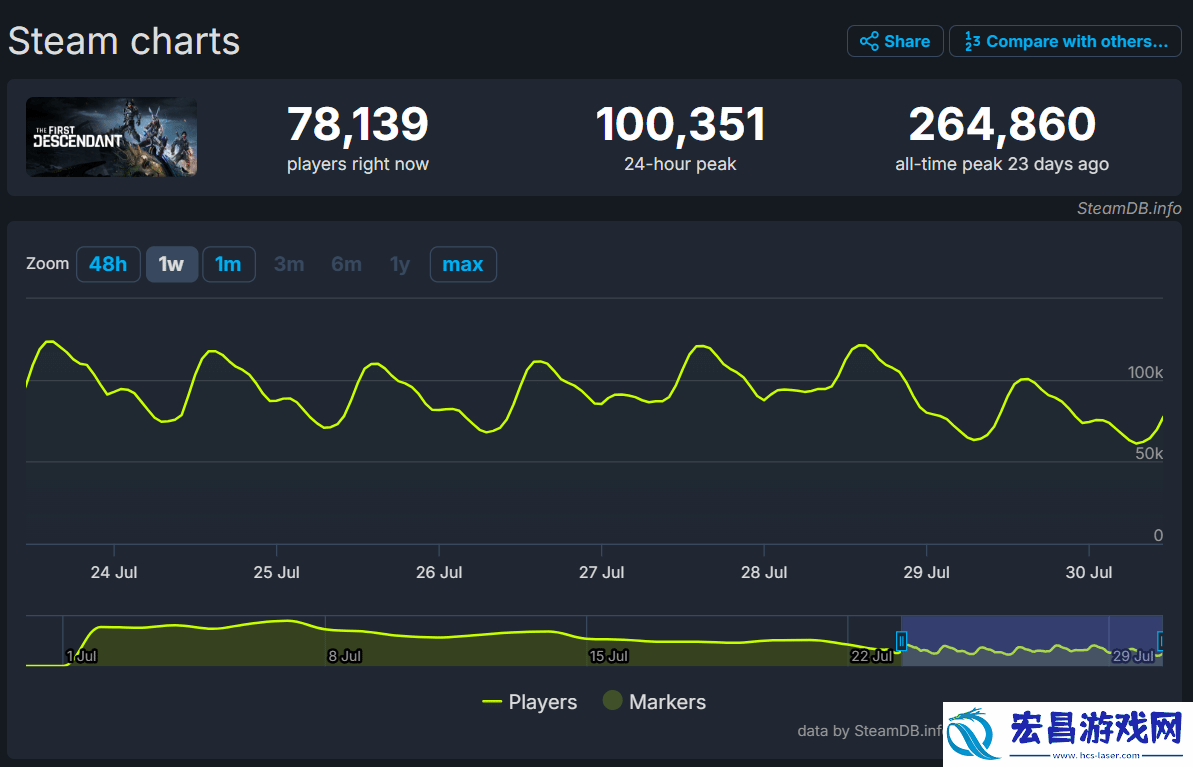This screenshot has width=1193, height=767.
Task: Click the Share button
Action: pos(895,41)
